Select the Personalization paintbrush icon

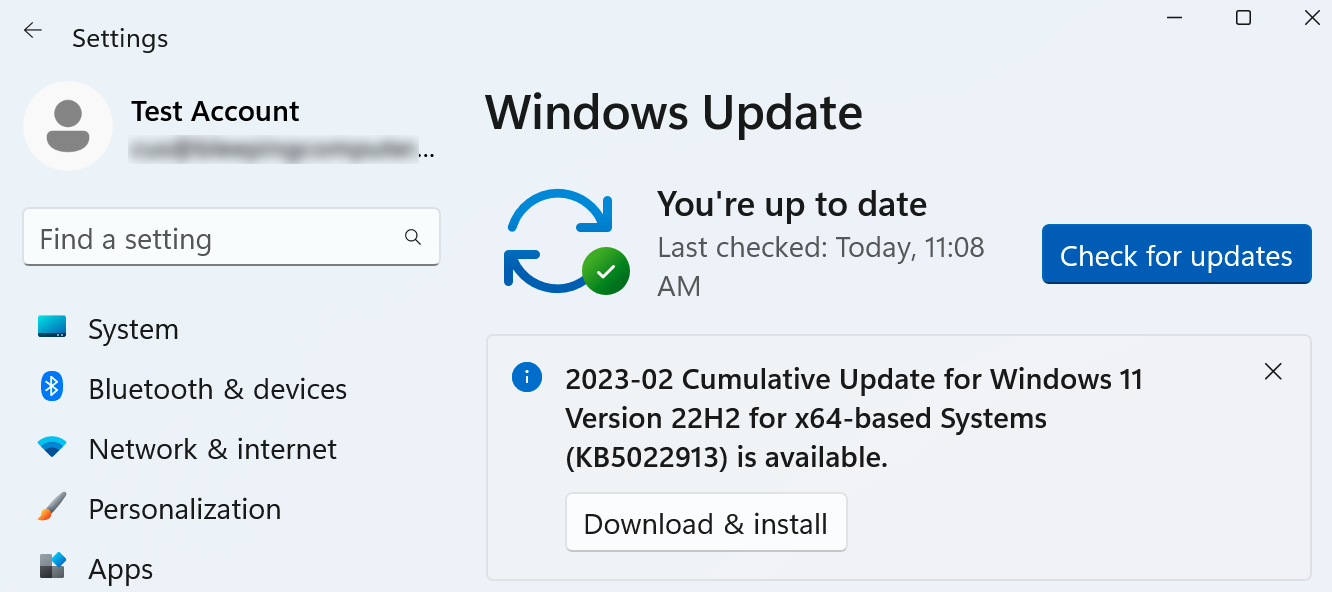[51, 508]
